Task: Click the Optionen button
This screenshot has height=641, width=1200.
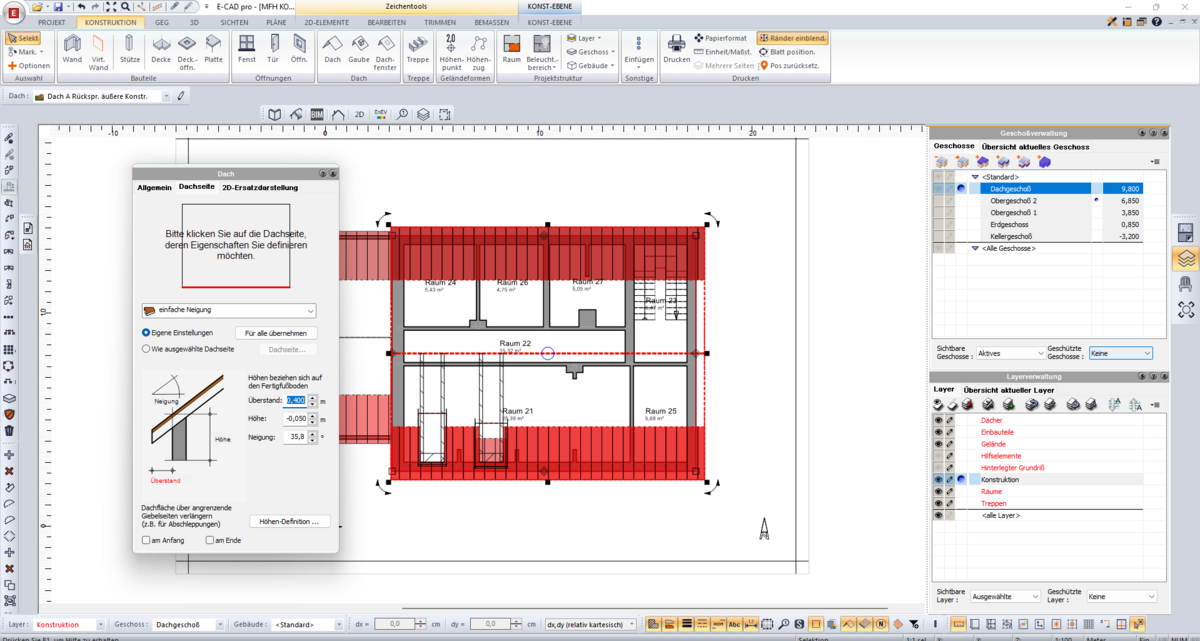Action: click(x=28, y=65)
